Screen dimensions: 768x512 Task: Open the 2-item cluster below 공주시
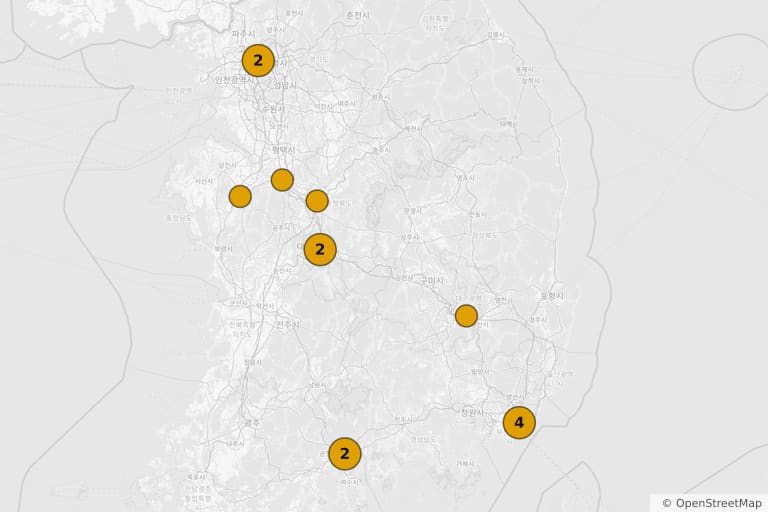click(320, 250)
